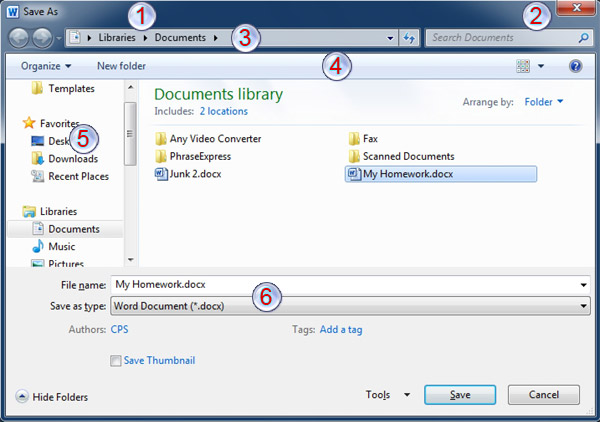600x422 pixels.
Task: Expand the Arrange by Folder dropdown
Action: click(x=545, y=101)
